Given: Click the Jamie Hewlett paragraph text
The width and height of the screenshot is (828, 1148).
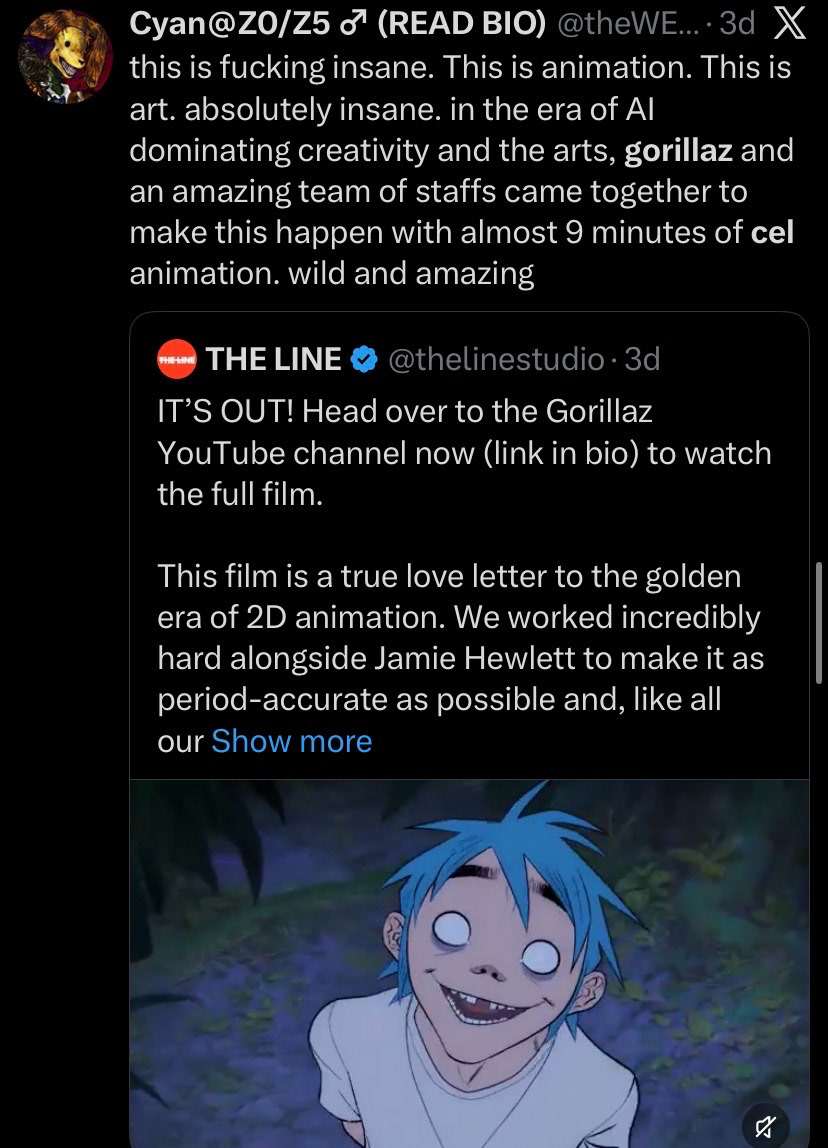Looking at the screenshot, I should (458, 658).
